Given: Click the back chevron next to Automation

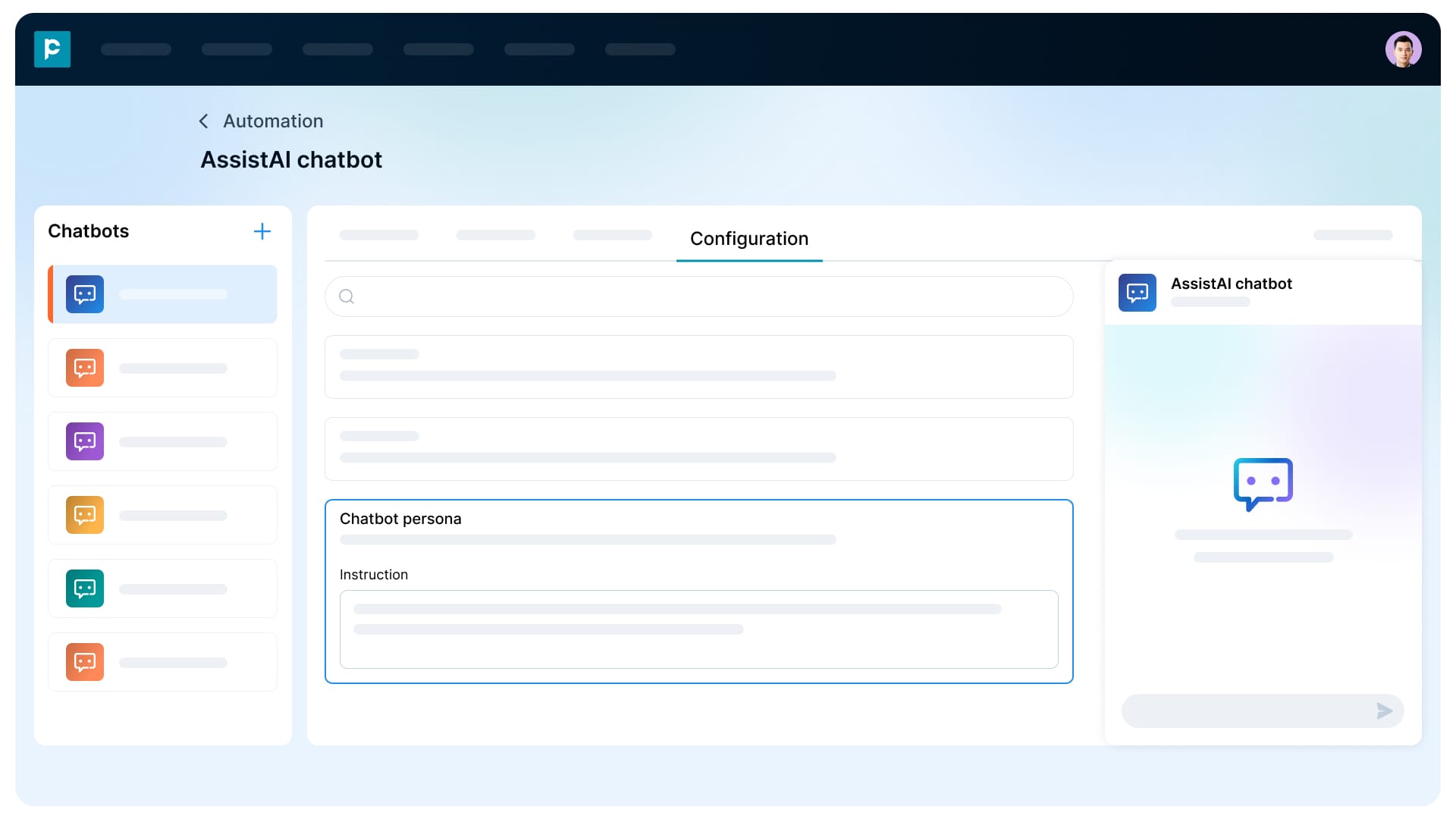Looking at the screenshot, I should (x=203, y=121).
